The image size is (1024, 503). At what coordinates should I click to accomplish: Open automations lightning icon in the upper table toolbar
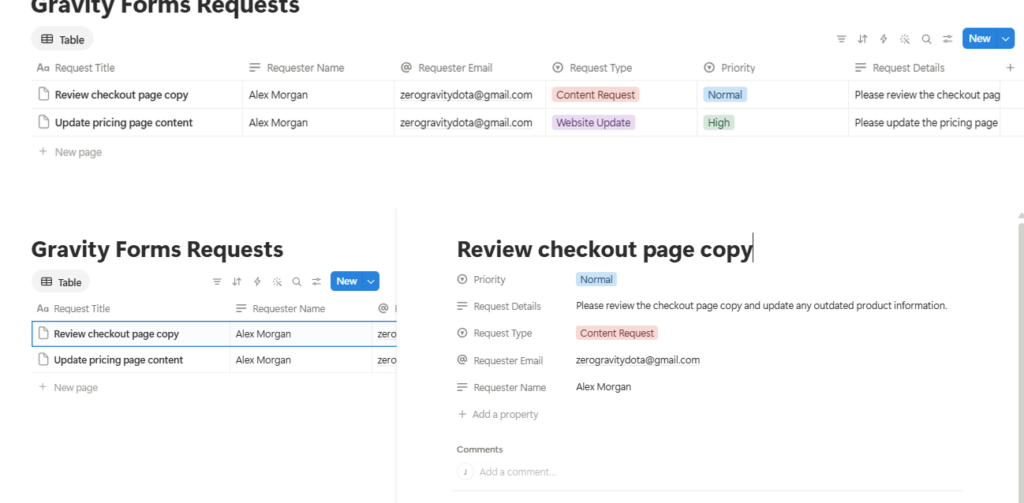pos(884,39)
